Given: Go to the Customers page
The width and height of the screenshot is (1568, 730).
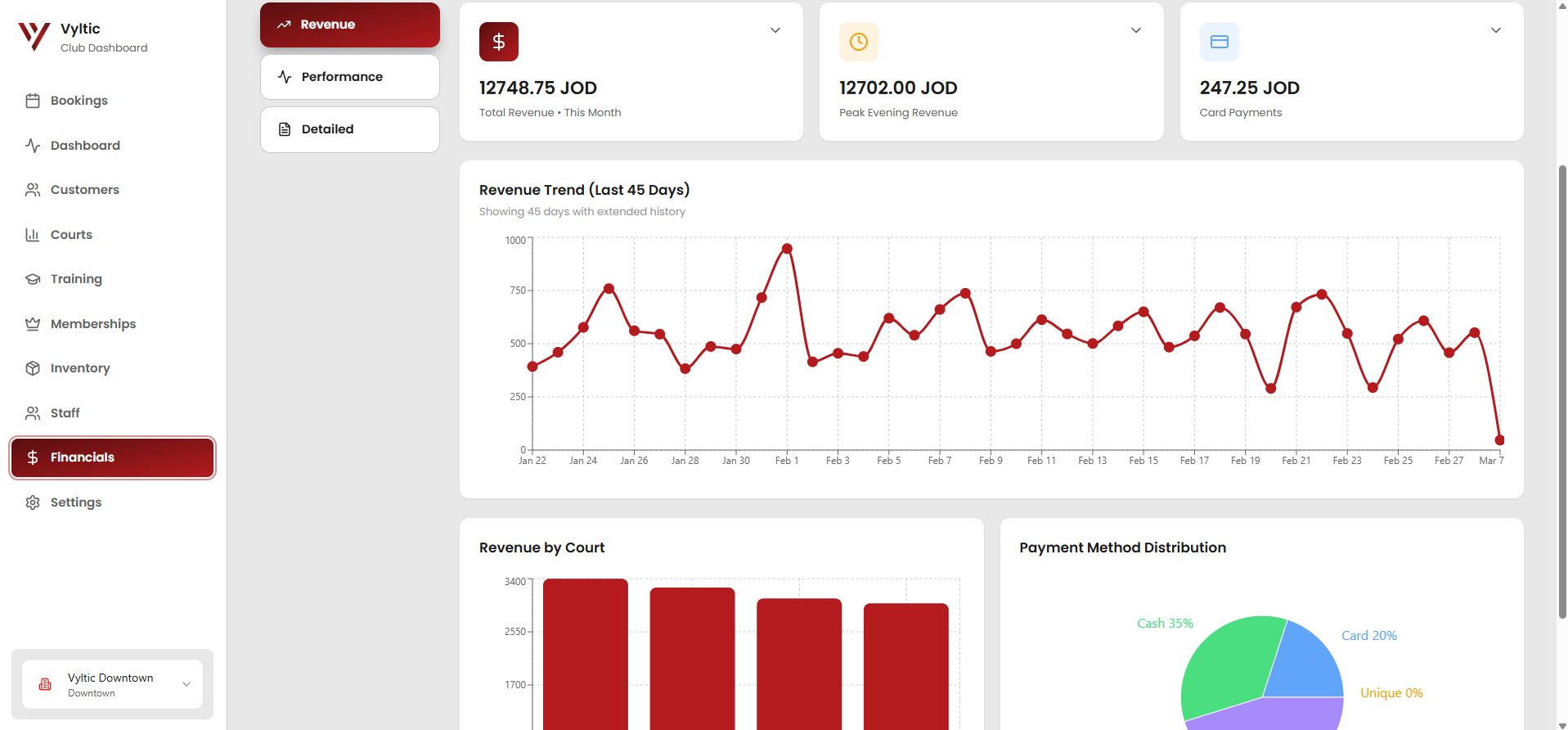Looking at the screenshot, I should (84, 190).
